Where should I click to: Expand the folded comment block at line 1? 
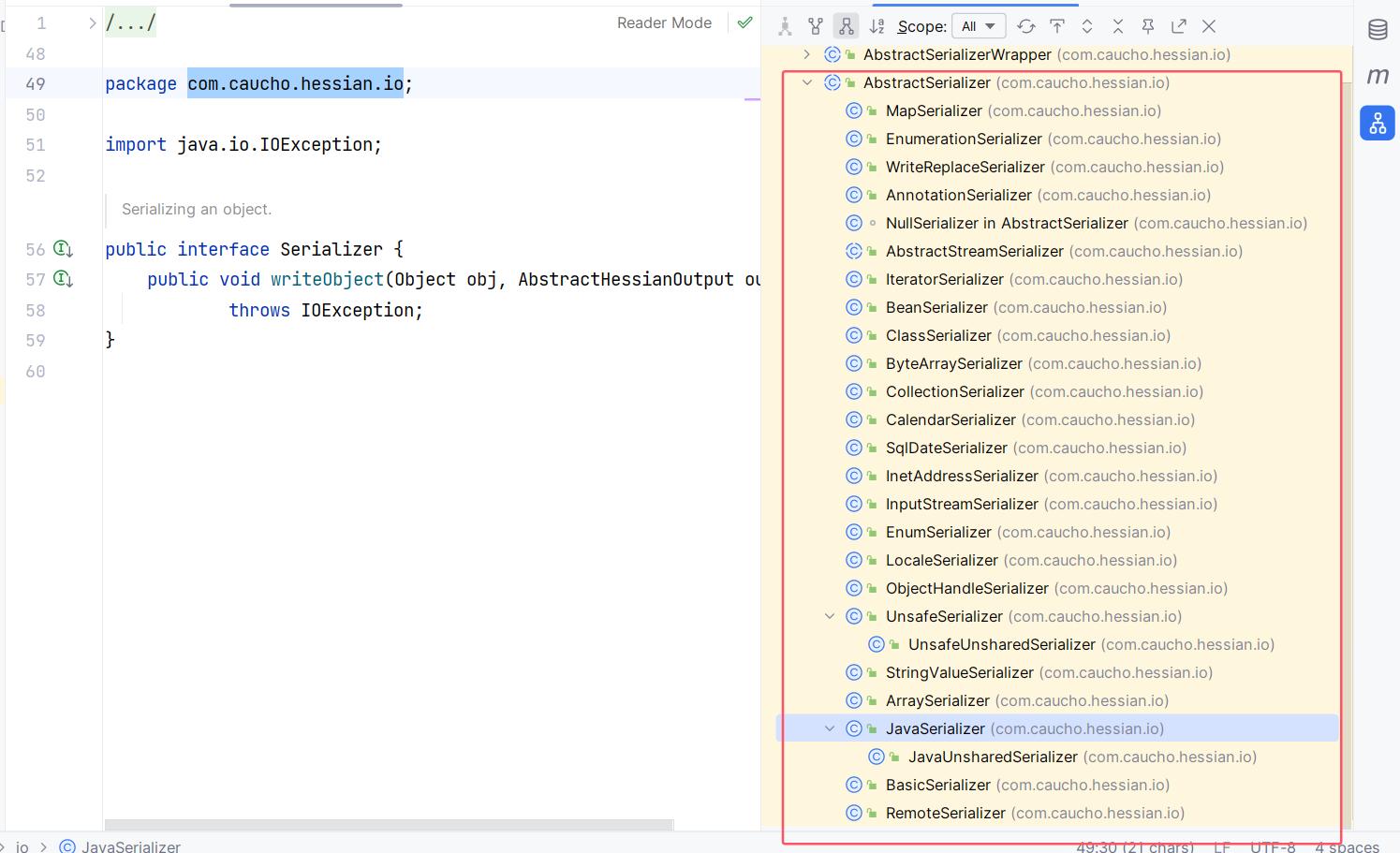tap(92, 22)
